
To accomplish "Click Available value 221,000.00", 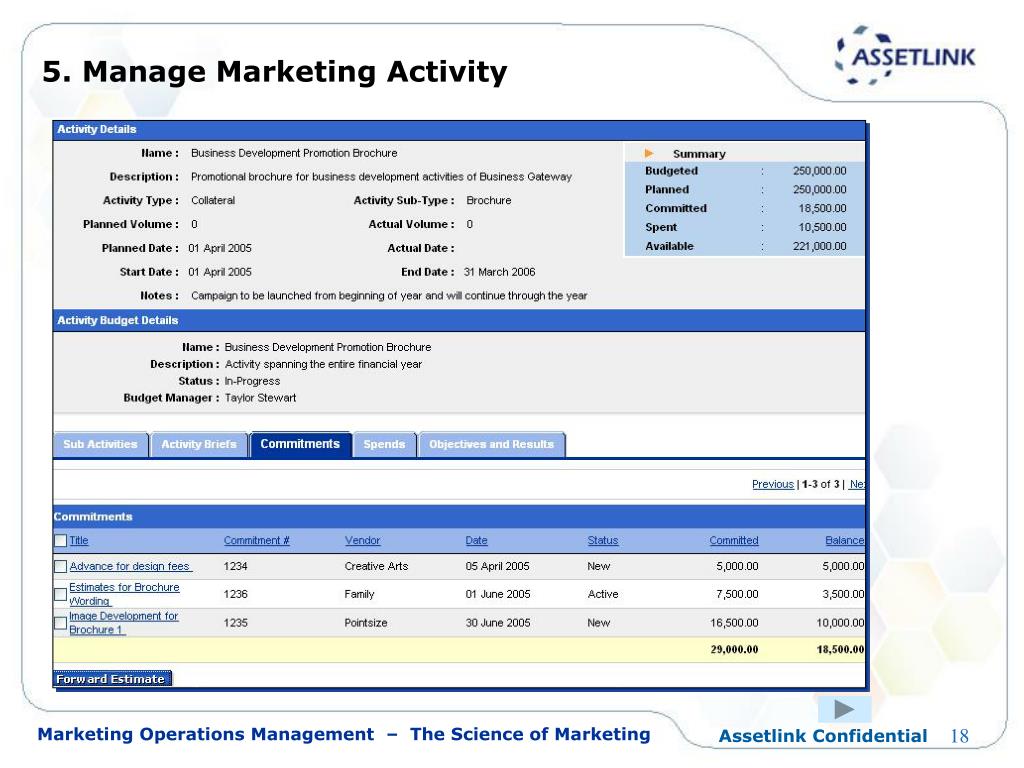I will coord(820,246).
